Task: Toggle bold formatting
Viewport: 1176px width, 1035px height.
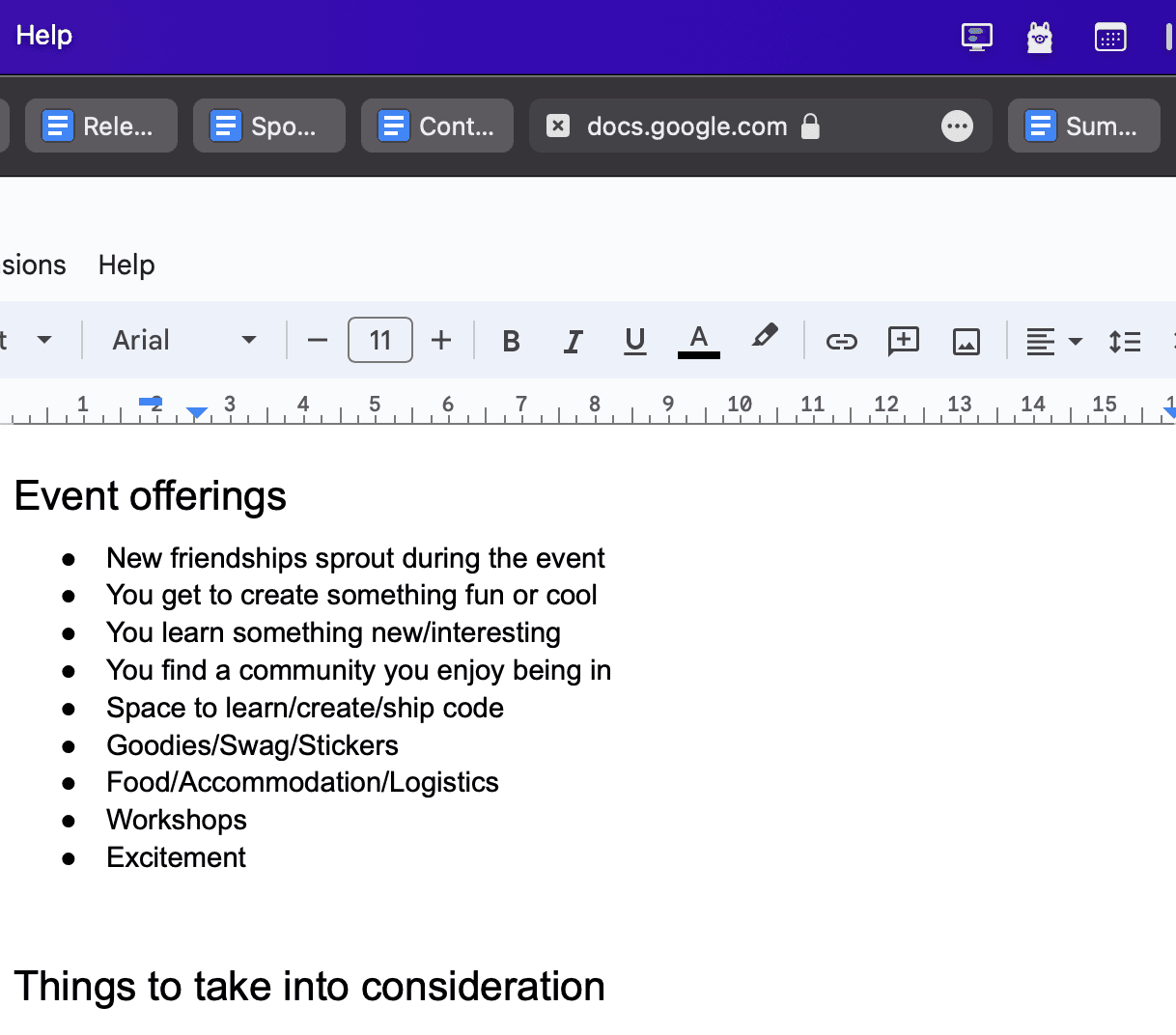Action: coord(512,341)
